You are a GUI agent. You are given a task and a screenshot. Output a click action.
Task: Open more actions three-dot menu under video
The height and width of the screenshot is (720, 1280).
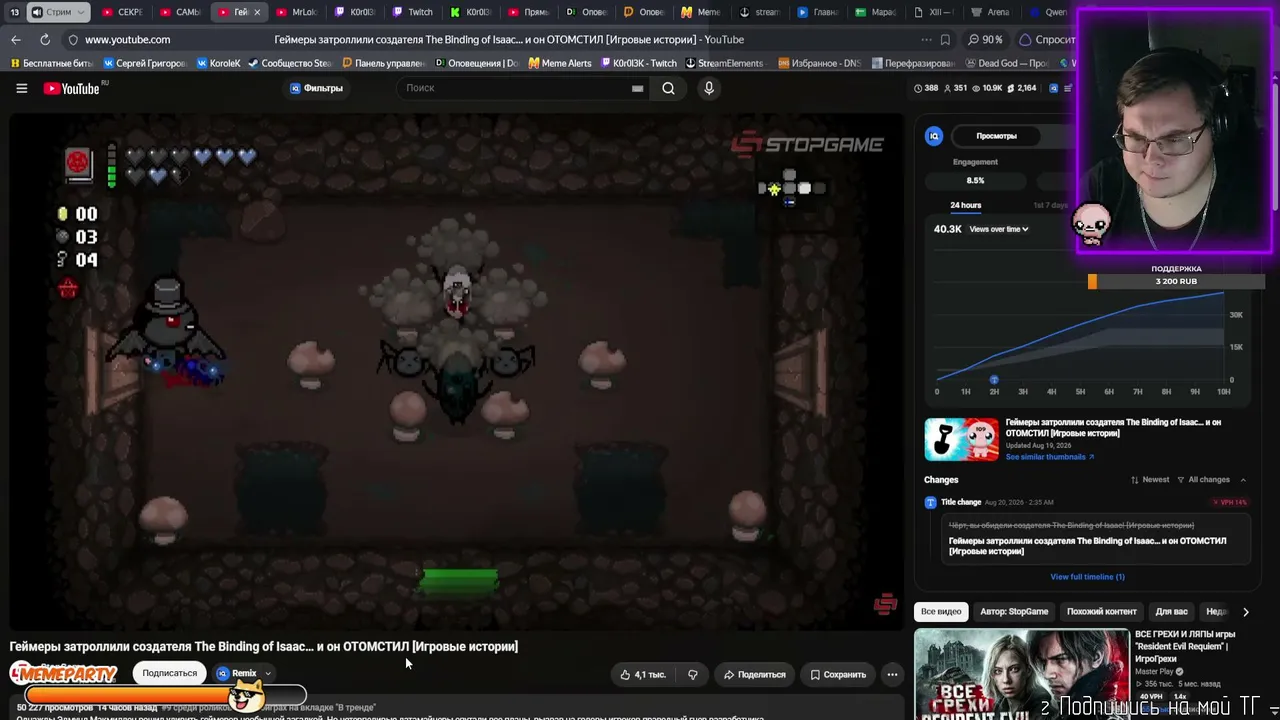[x=892, y=674]
